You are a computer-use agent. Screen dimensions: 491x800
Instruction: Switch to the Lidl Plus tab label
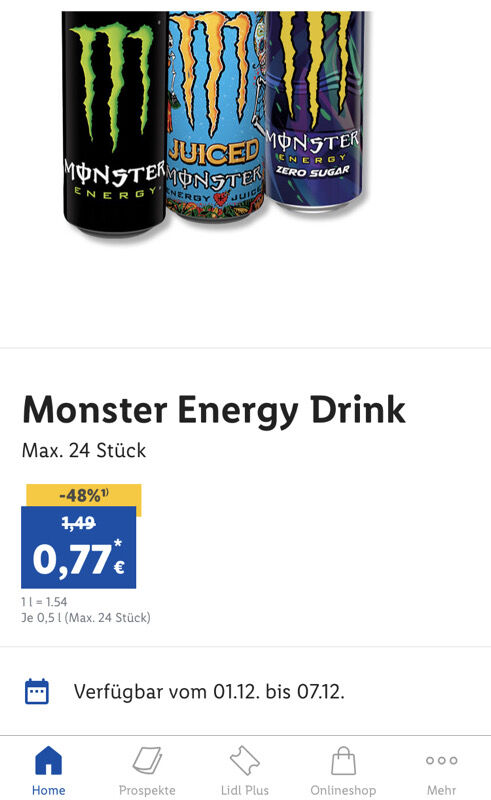tap(244, 790)
